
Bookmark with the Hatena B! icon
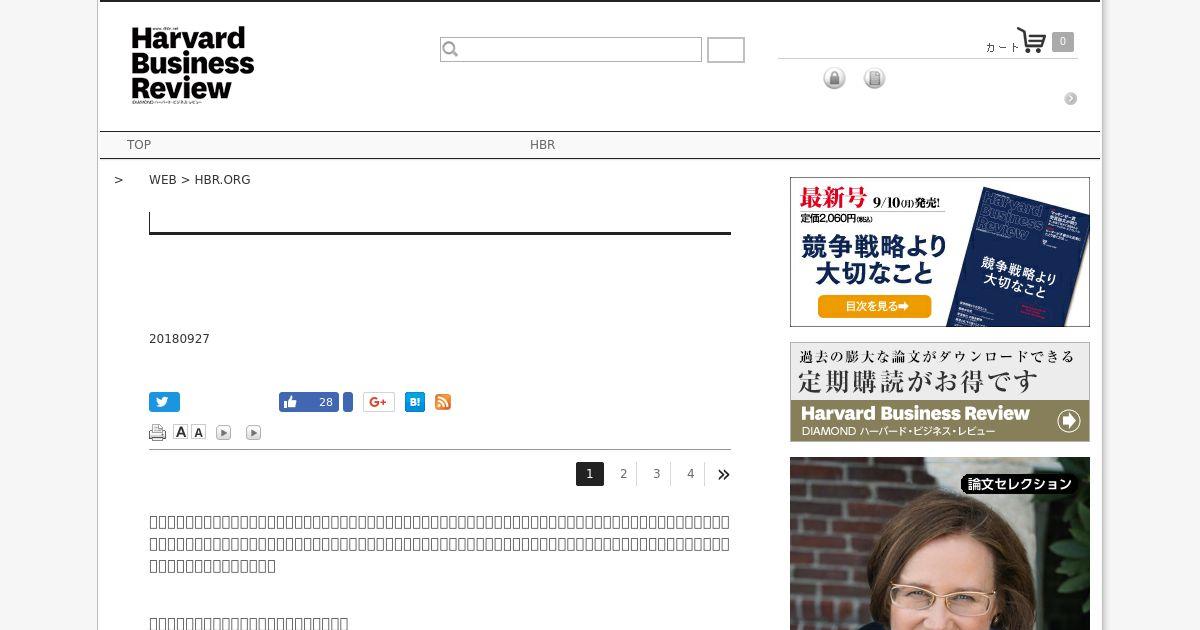pyautogui.click(x=415, y=402)
